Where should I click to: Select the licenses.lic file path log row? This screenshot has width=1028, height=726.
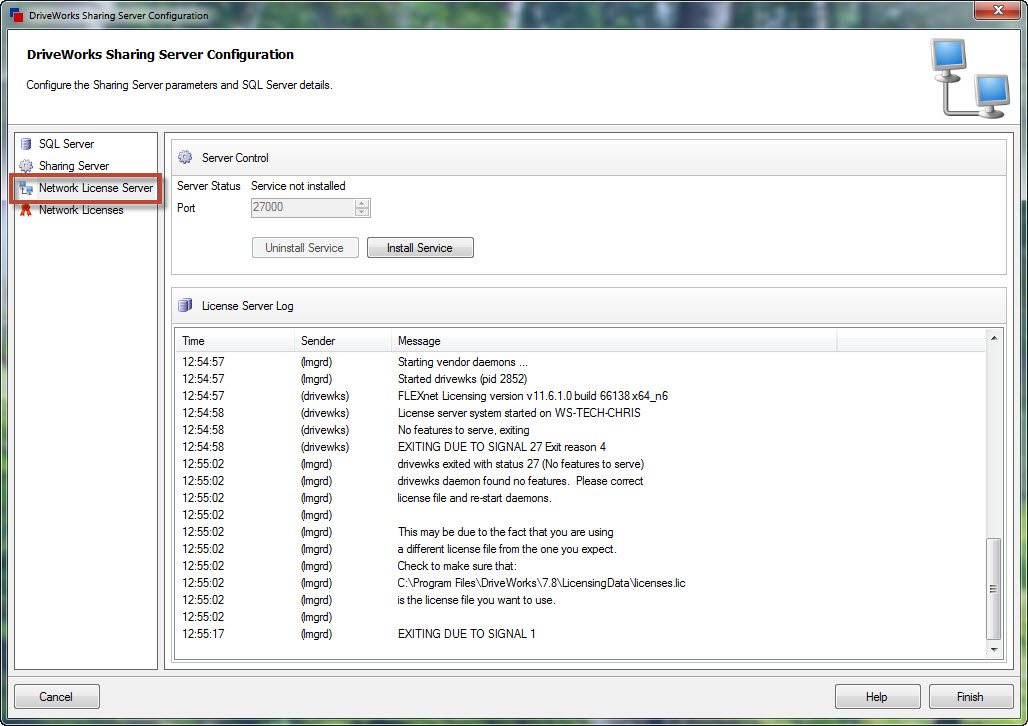(581, 583)
